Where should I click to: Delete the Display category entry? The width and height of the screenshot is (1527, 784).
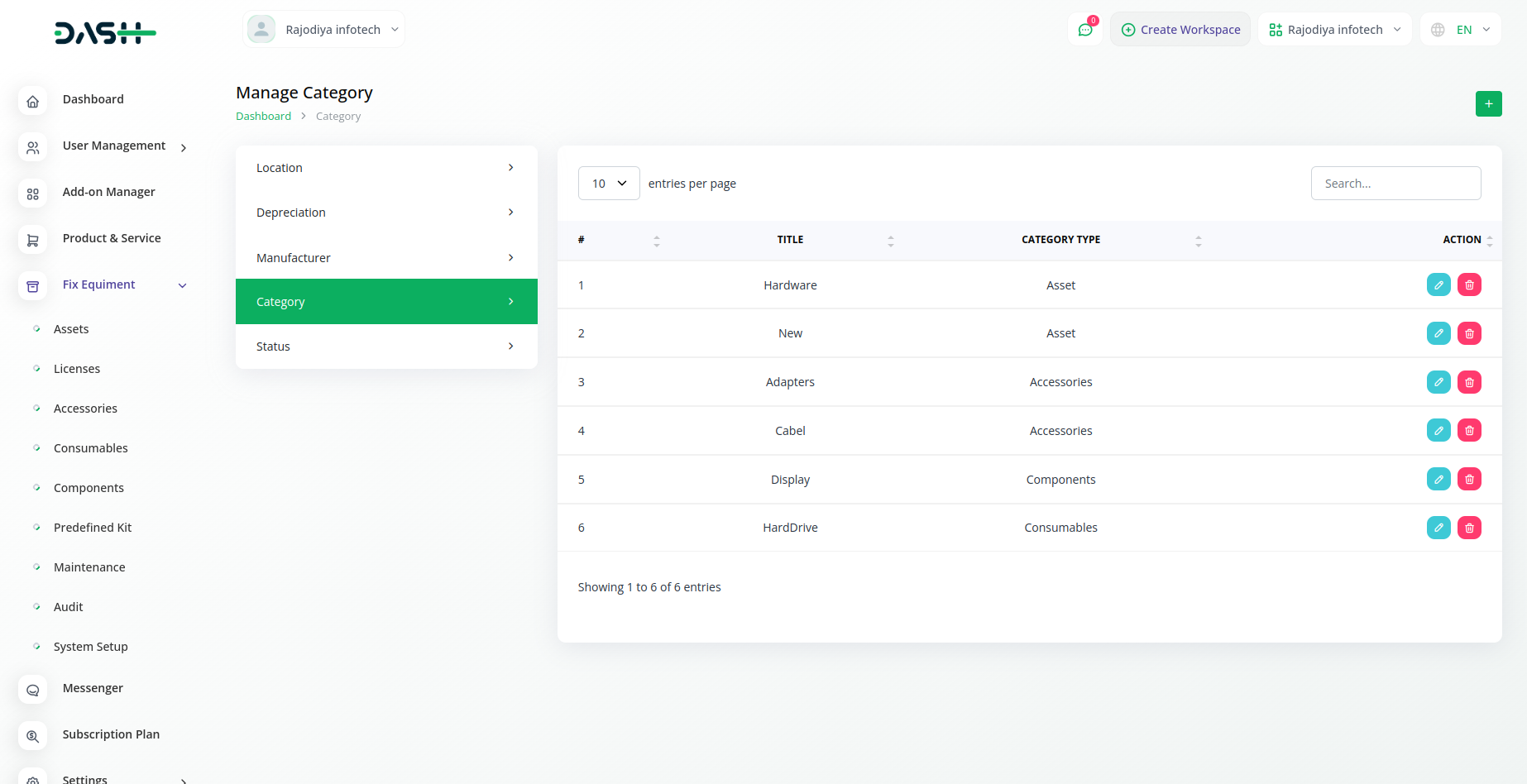click(x=1469, y=479)
